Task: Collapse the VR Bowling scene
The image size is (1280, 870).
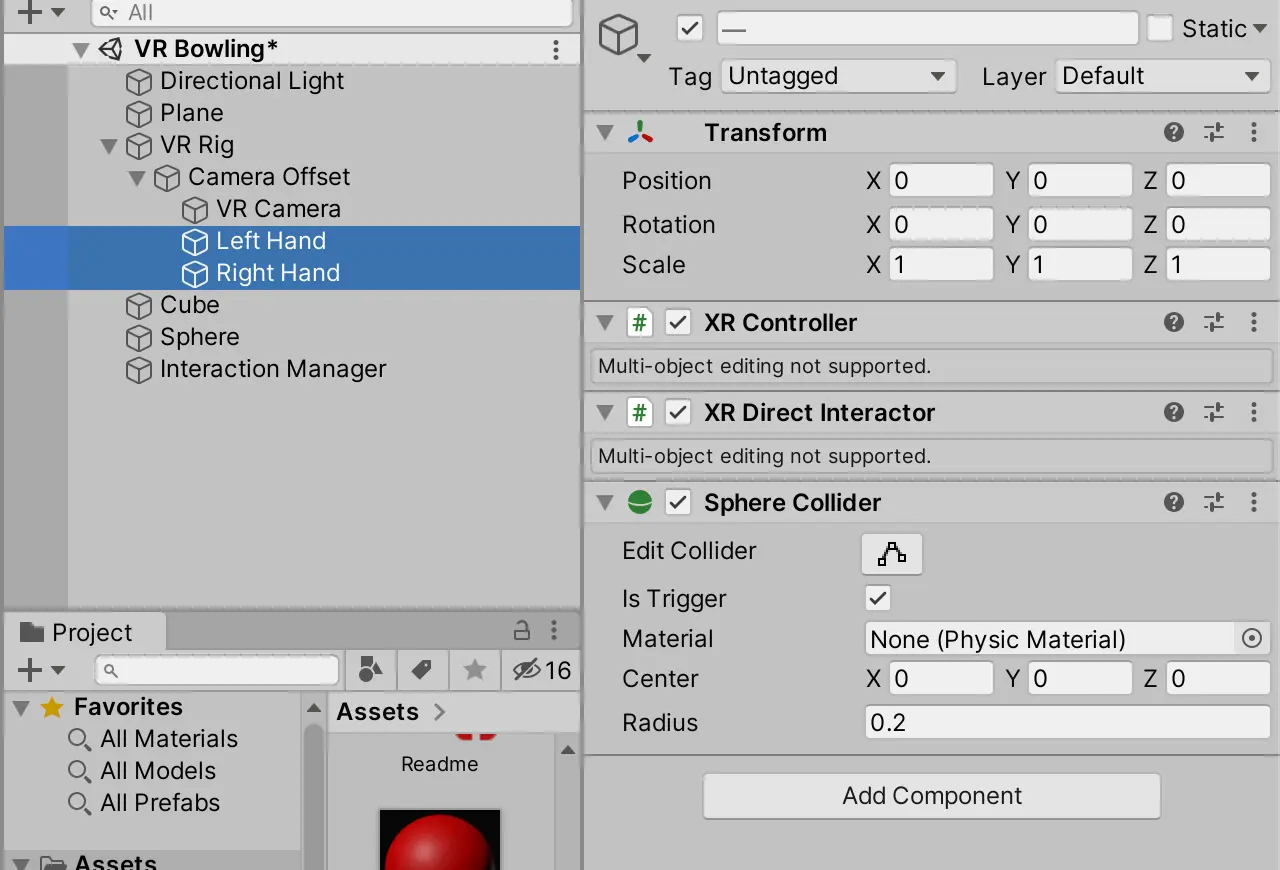Action: coord(82,49)
